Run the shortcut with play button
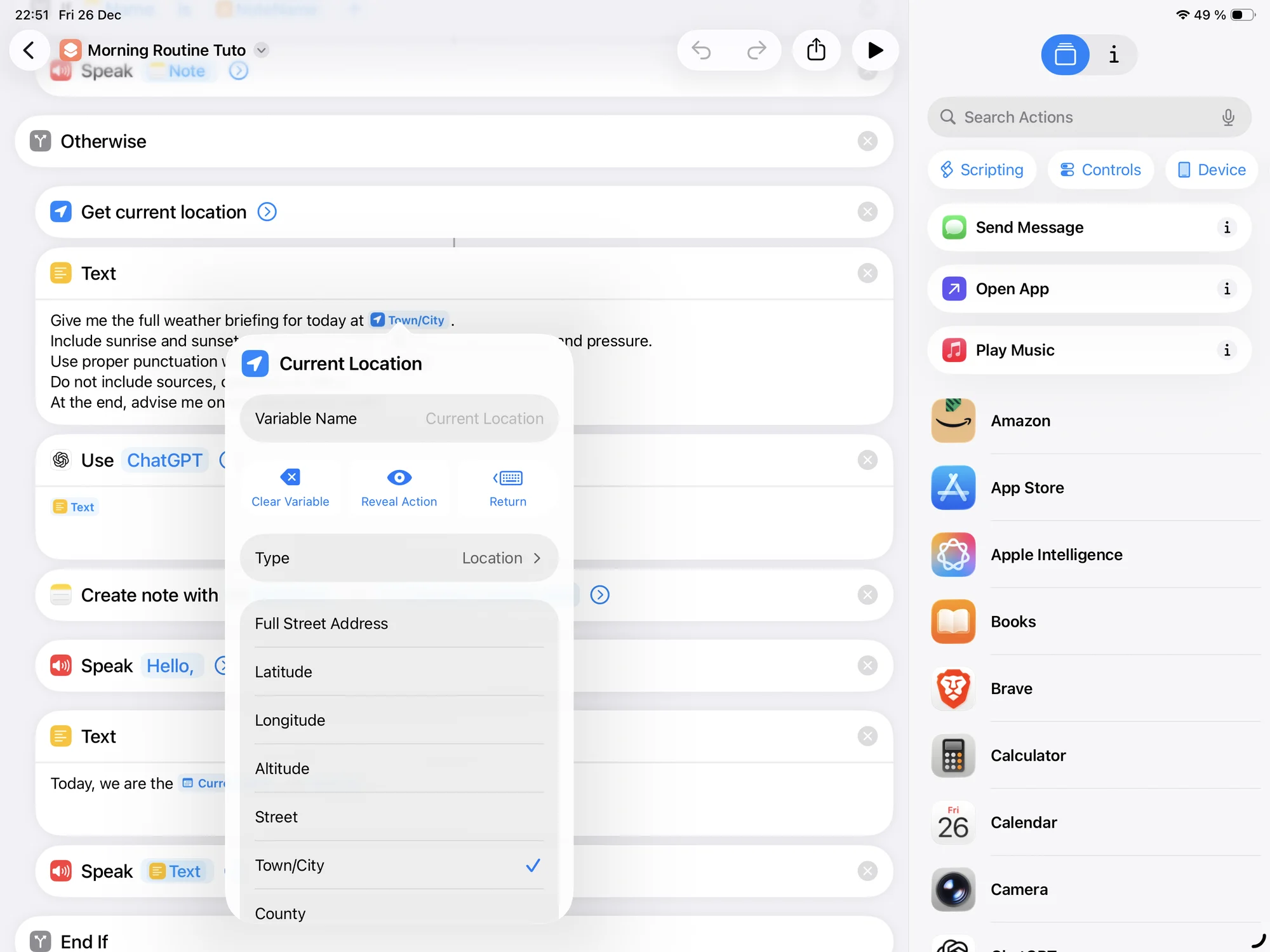 pyautogui.click(x=875, y=50)
